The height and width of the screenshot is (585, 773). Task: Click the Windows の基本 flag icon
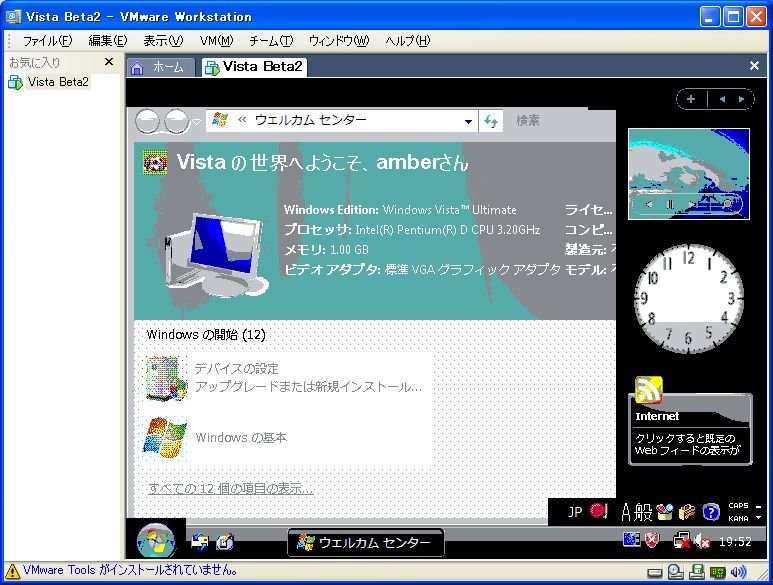[166, 438]
